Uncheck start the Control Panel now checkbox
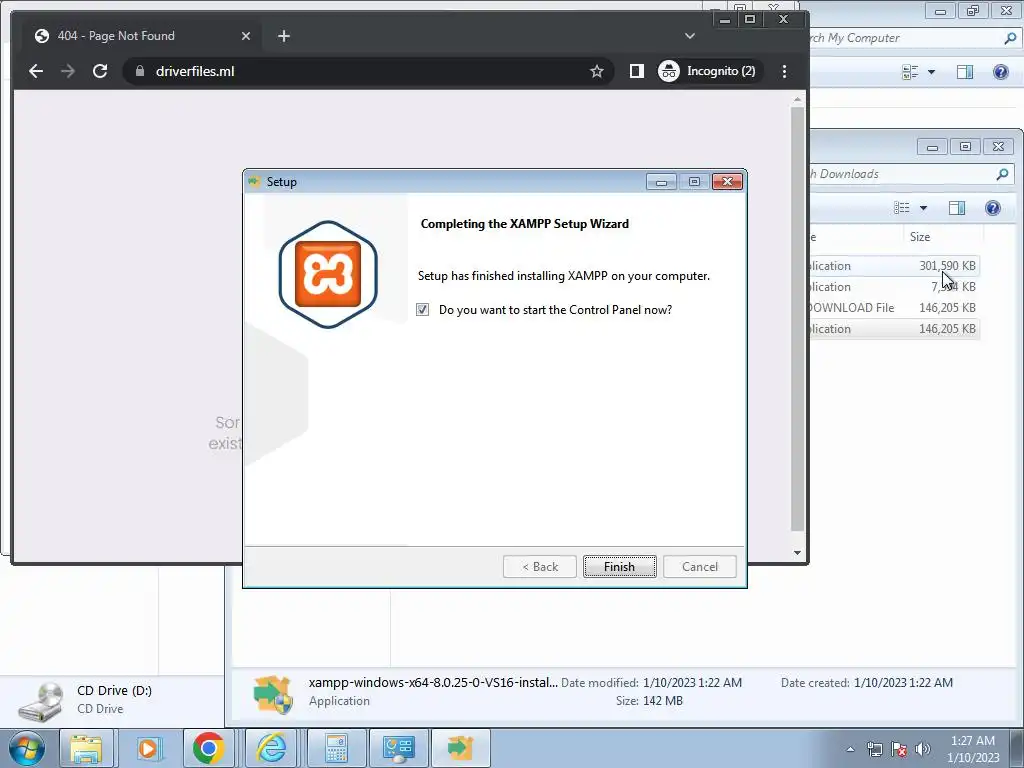This screenshot has width=1024, height=768. pyautogui.click(x=423, y=310)
